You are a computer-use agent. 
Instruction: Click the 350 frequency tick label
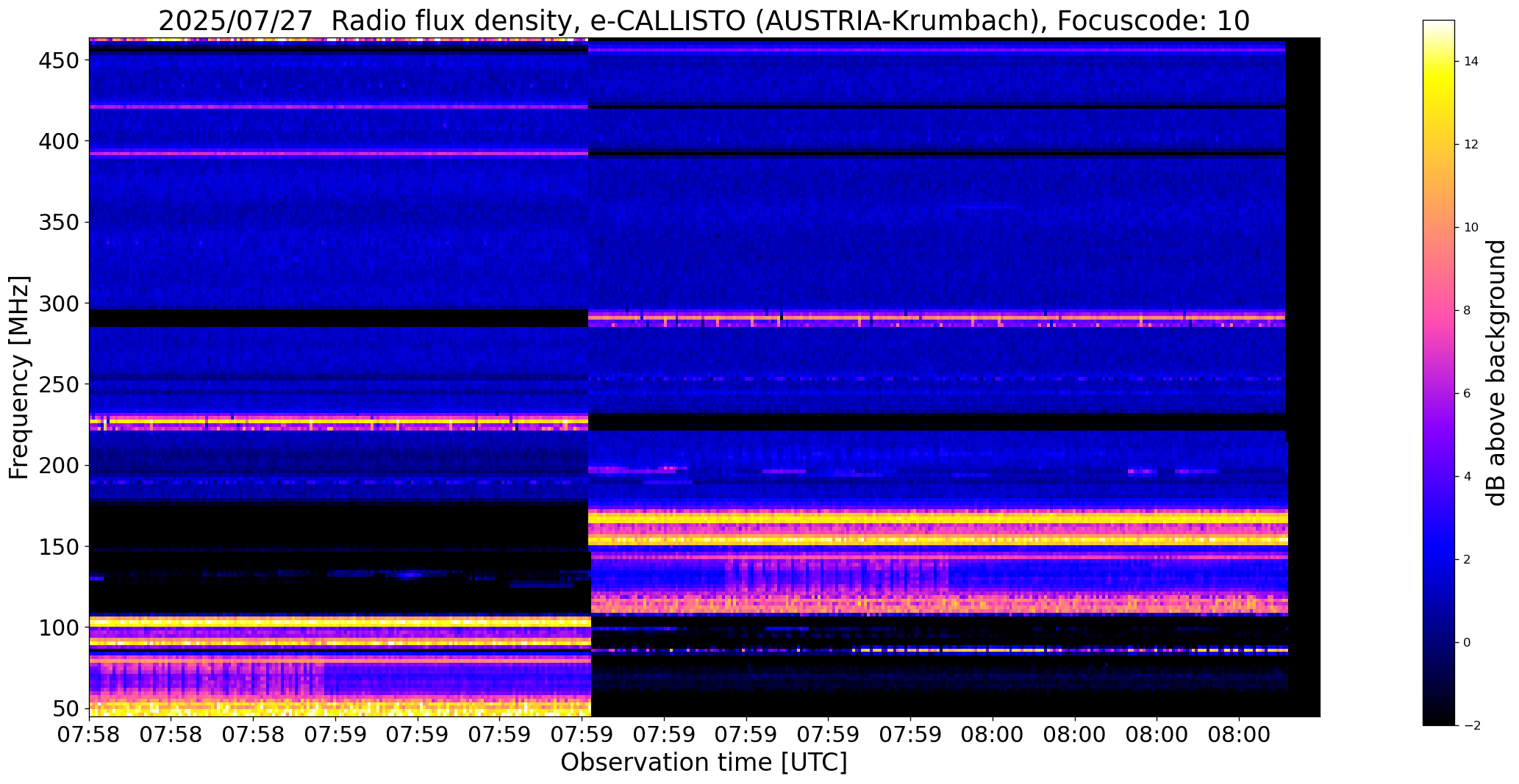61,222
